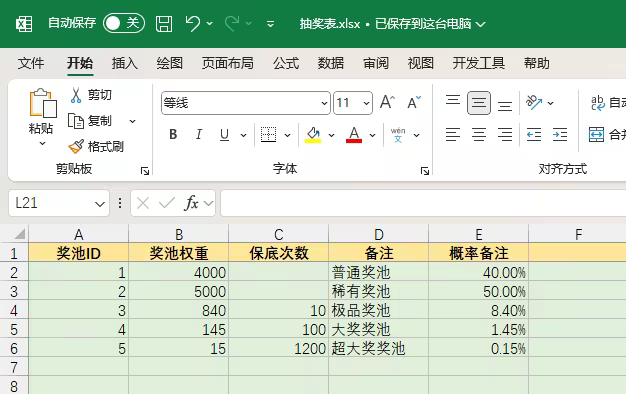
Task: Toggle Underline formatting
Action: [224, 135]
